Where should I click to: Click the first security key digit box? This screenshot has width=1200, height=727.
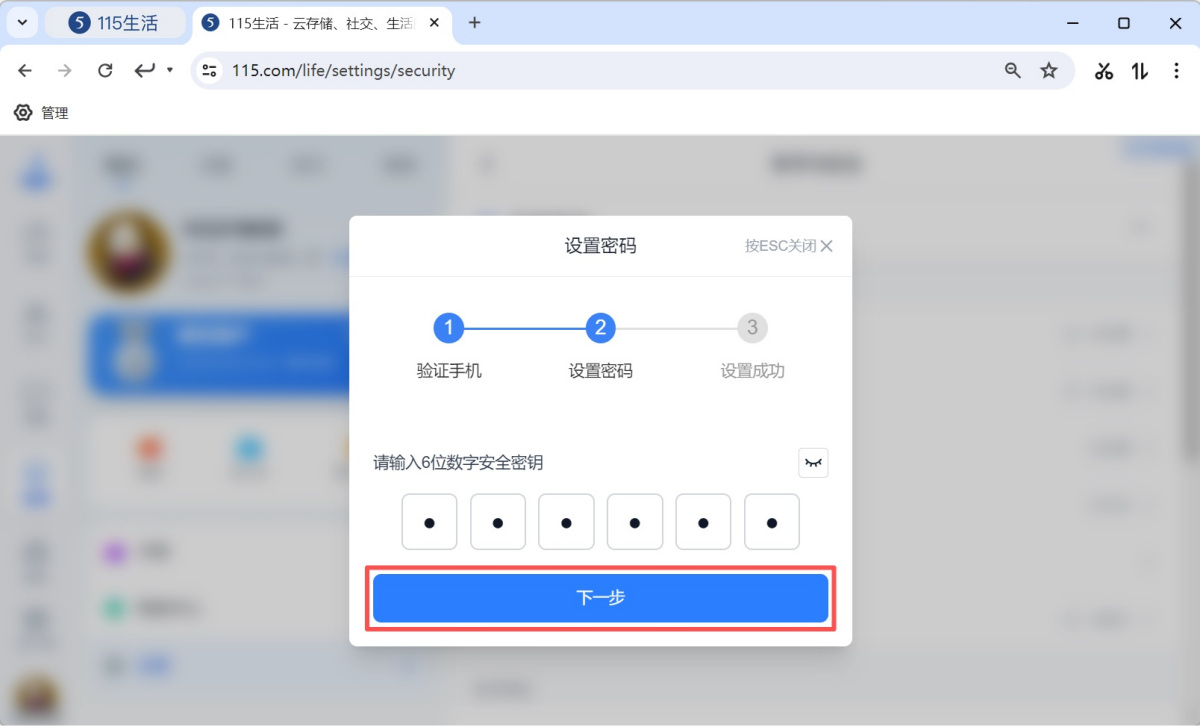pyautogui.click(x=429, y=522)
